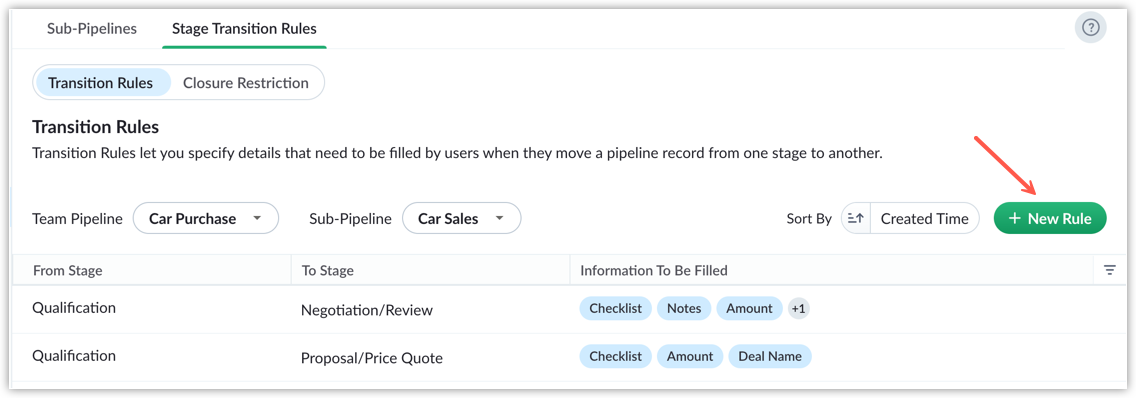The height and width of the screenshot is (398, 1136).
Task: Click the Deal Name tag
Action: coord(770,356)
